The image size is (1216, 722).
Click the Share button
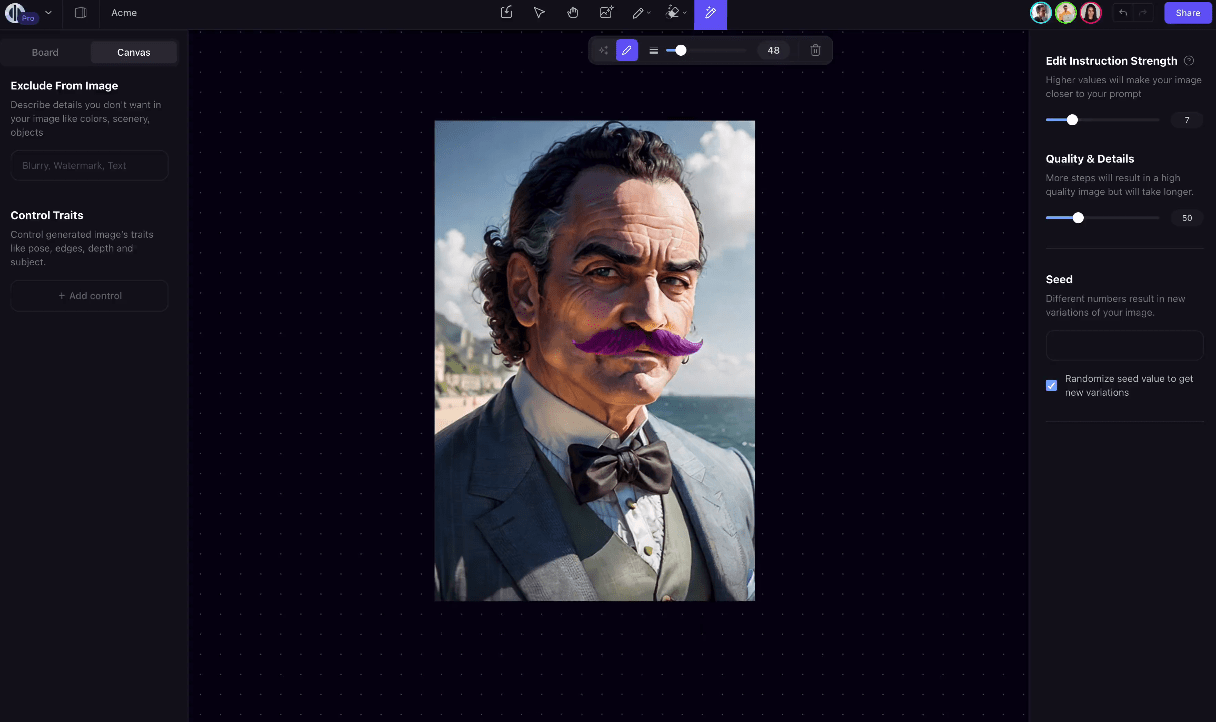tap(1187, 13)
